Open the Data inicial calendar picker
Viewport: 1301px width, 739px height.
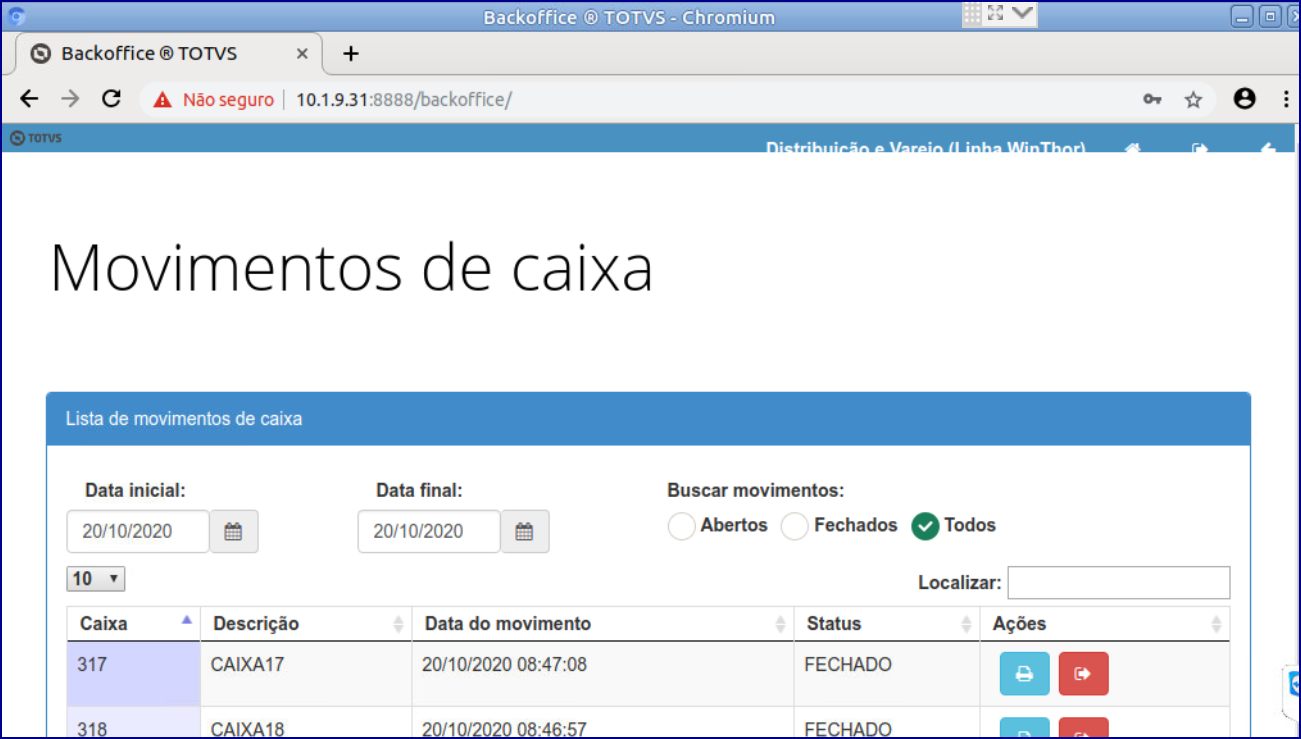(233, 531)
